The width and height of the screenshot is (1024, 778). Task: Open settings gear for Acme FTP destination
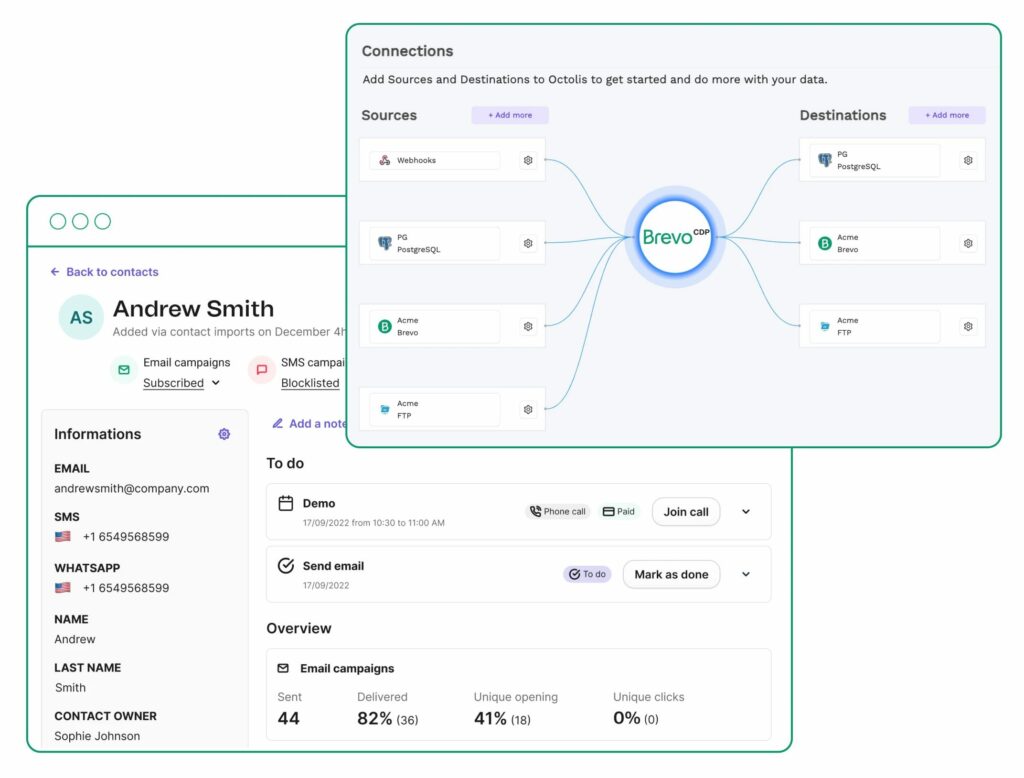point(968,326)
